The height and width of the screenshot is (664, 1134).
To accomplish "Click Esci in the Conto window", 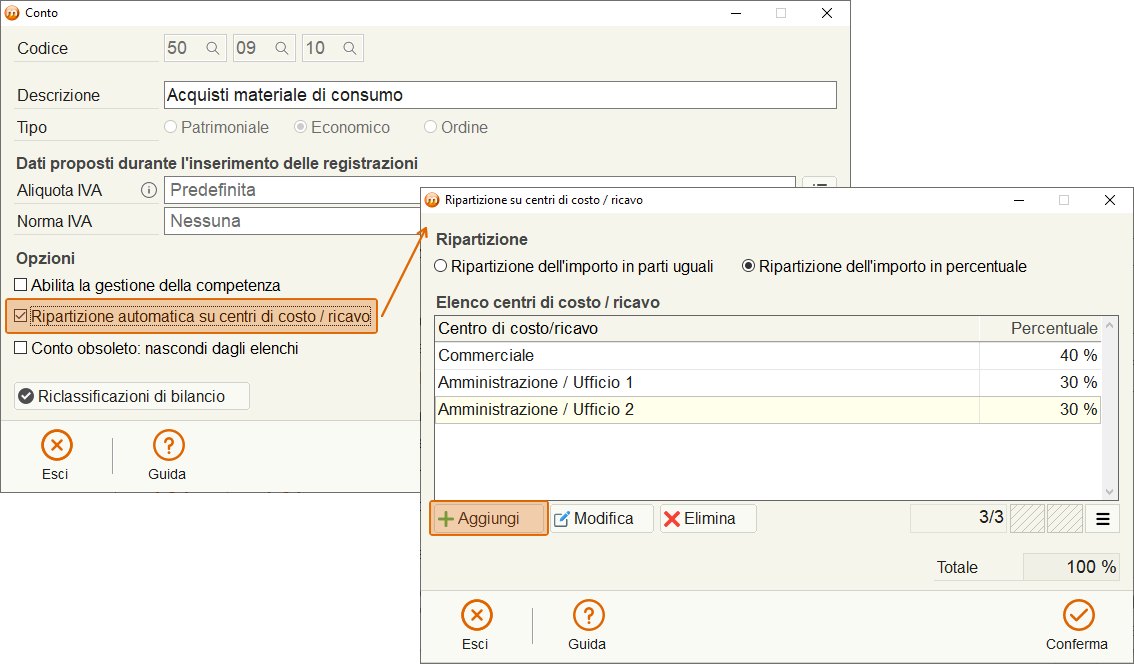I will click(x=56, y=456).
